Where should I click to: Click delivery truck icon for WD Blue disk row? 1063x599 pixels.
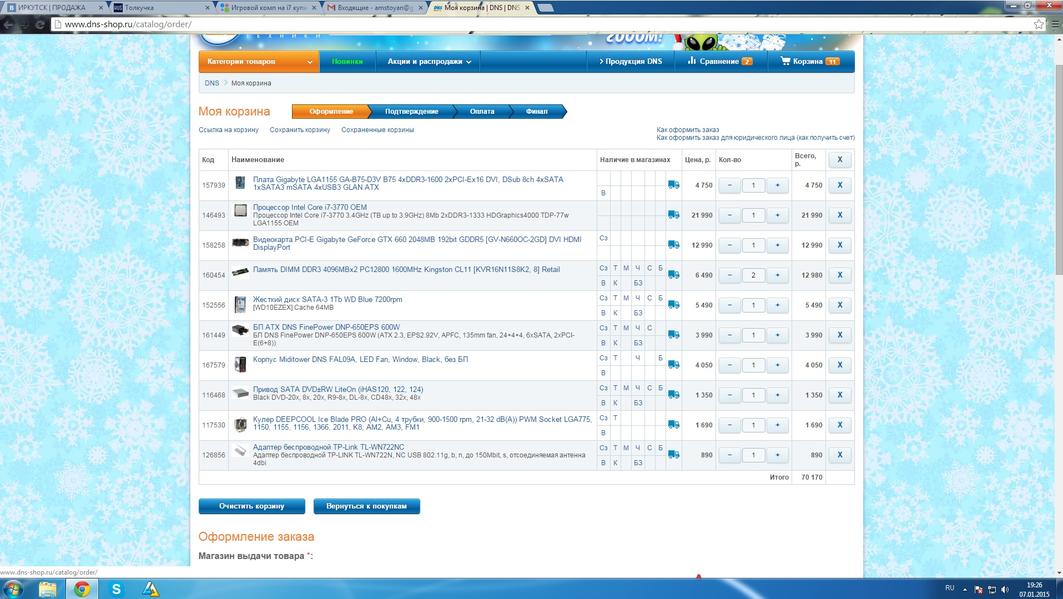(673, 305)
